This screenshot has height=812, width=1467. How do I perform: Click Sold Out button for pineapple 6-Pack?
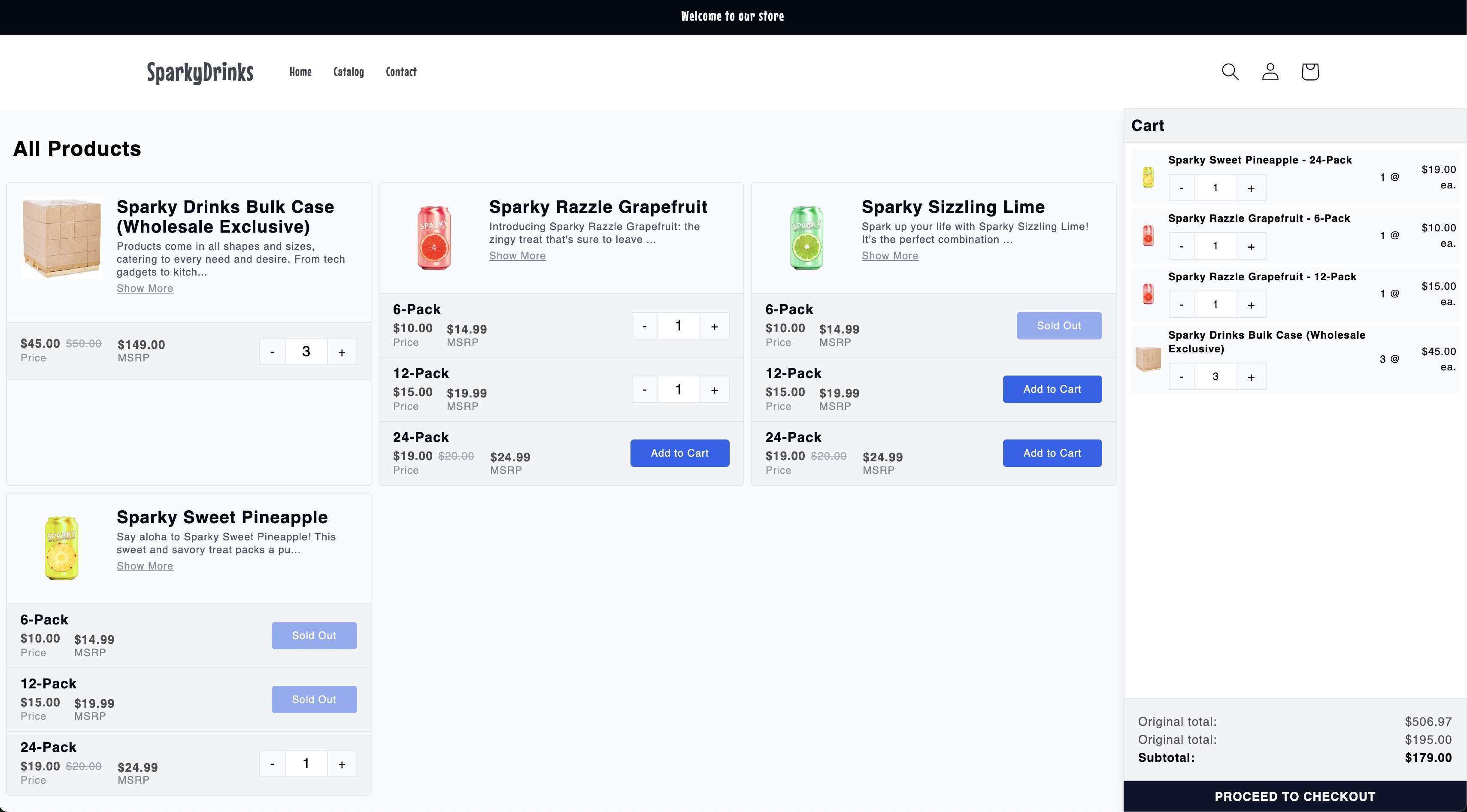314,636
